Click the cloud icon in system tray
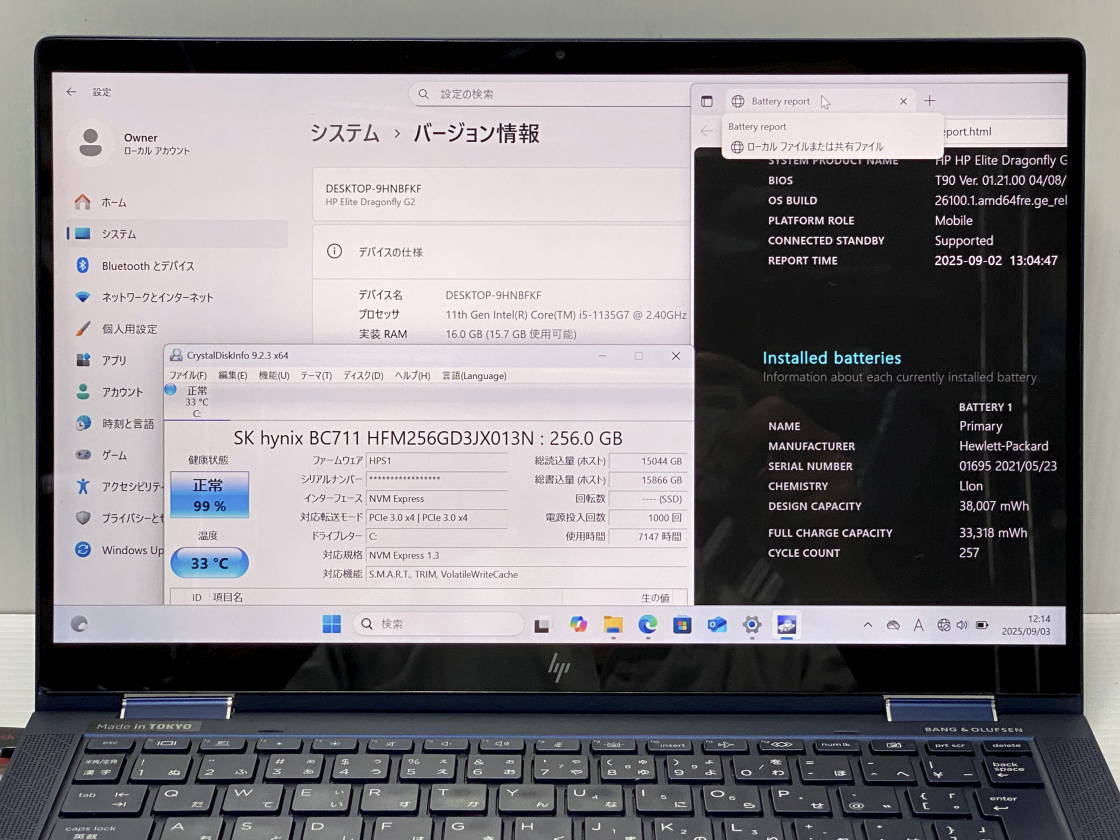The width and height of the screenshot is (1120, 840). (x=893, y=626)
